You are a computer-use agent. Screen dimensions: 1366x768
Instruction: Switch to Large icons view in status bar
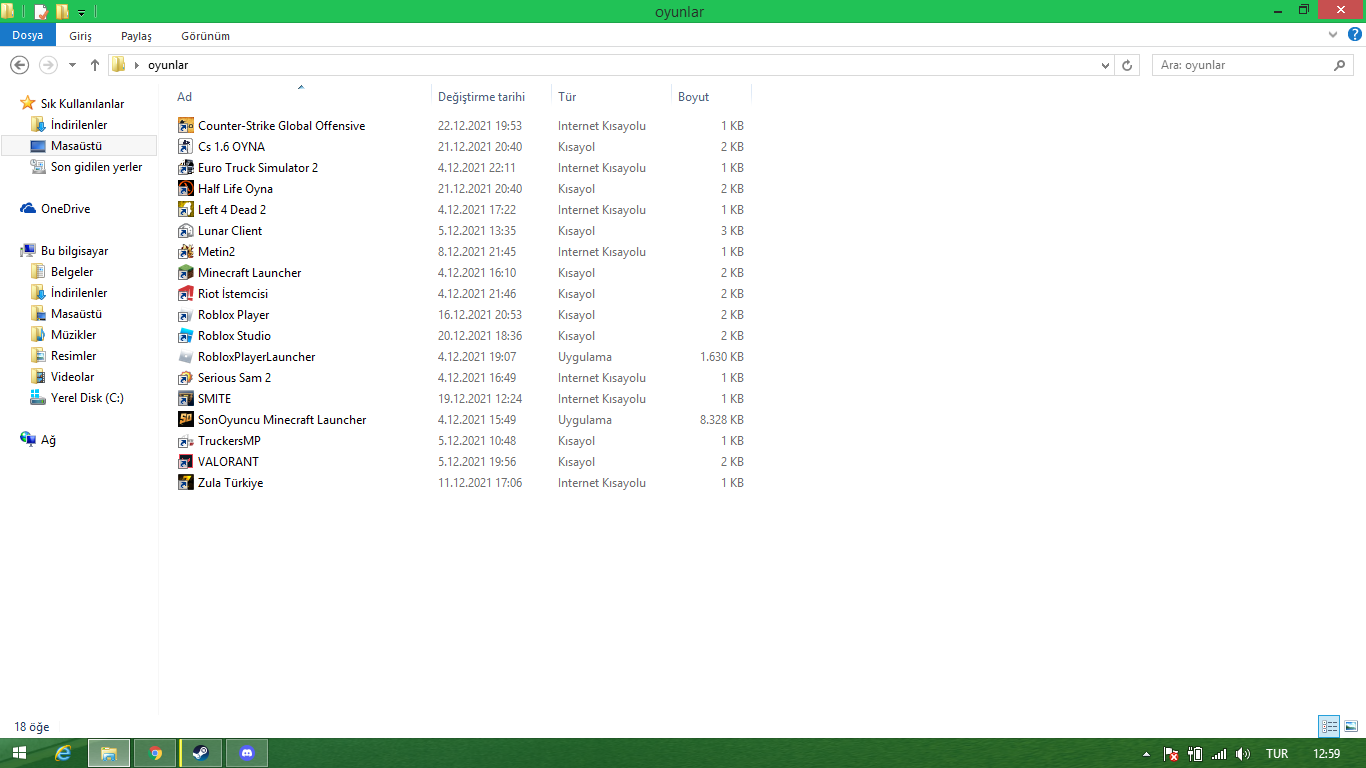point(1351,727)
